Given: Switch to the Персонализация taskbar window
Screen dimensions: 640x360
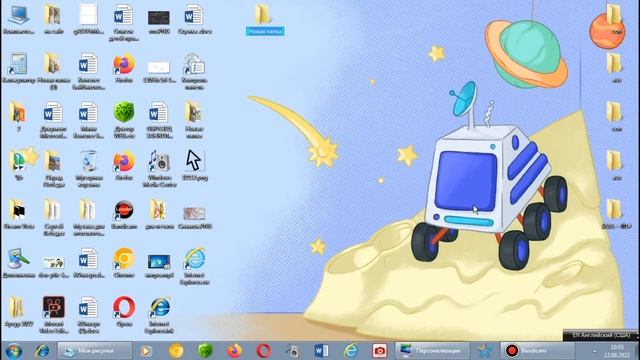Looking at the screenshot, I should (432, 351).
